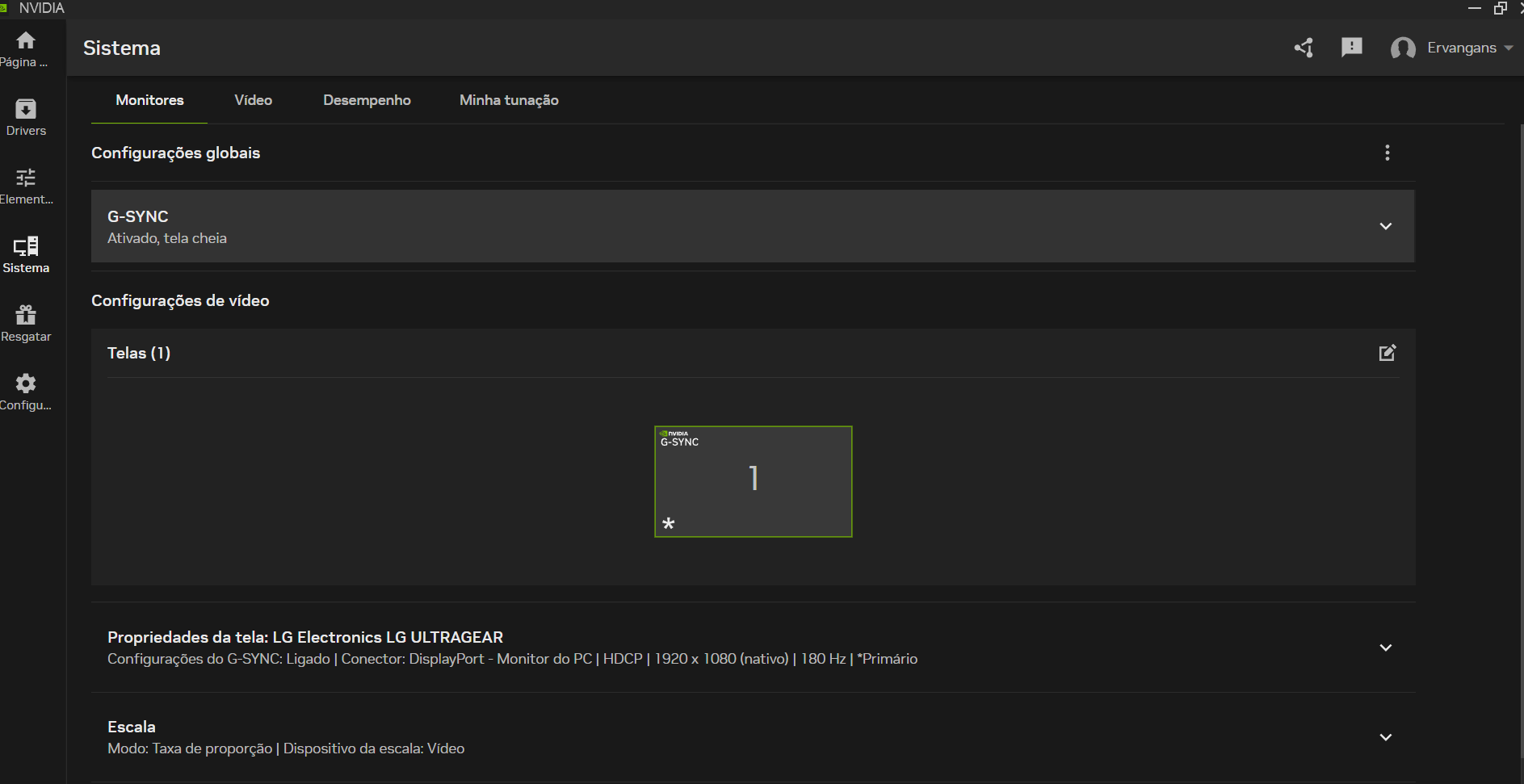1524x784 pixels.
Task: Click the 'Ativado, tela cheia' status text
Action: pos(167,238)
